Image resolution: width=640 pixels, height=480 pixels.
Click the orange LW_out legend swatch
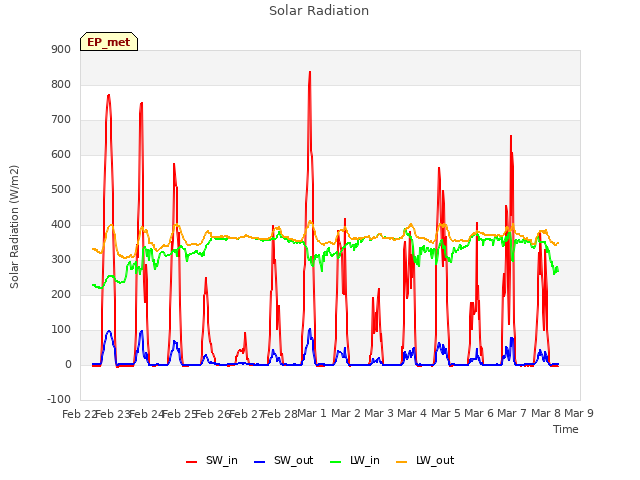tap(402, 462)
